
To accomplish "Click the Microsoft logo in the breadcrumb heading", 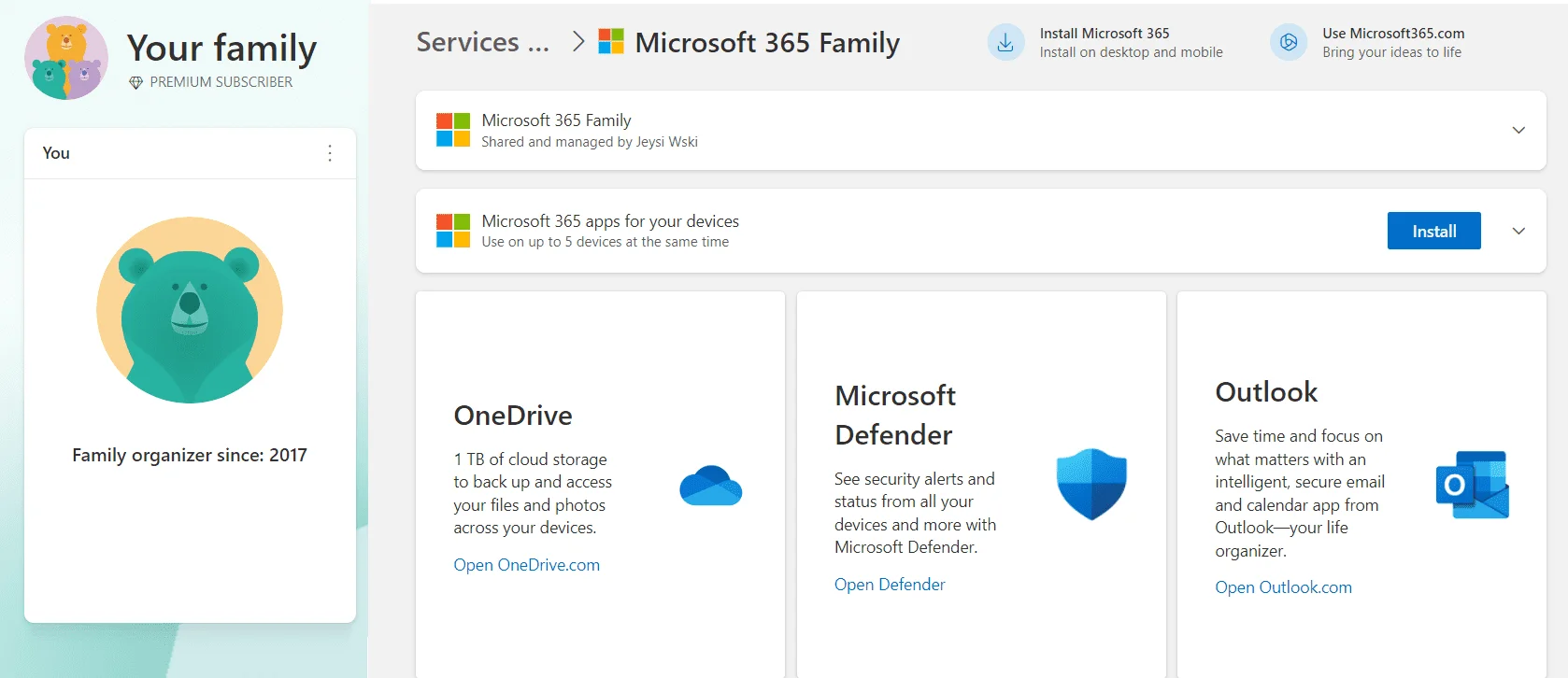I will [611, 42].
